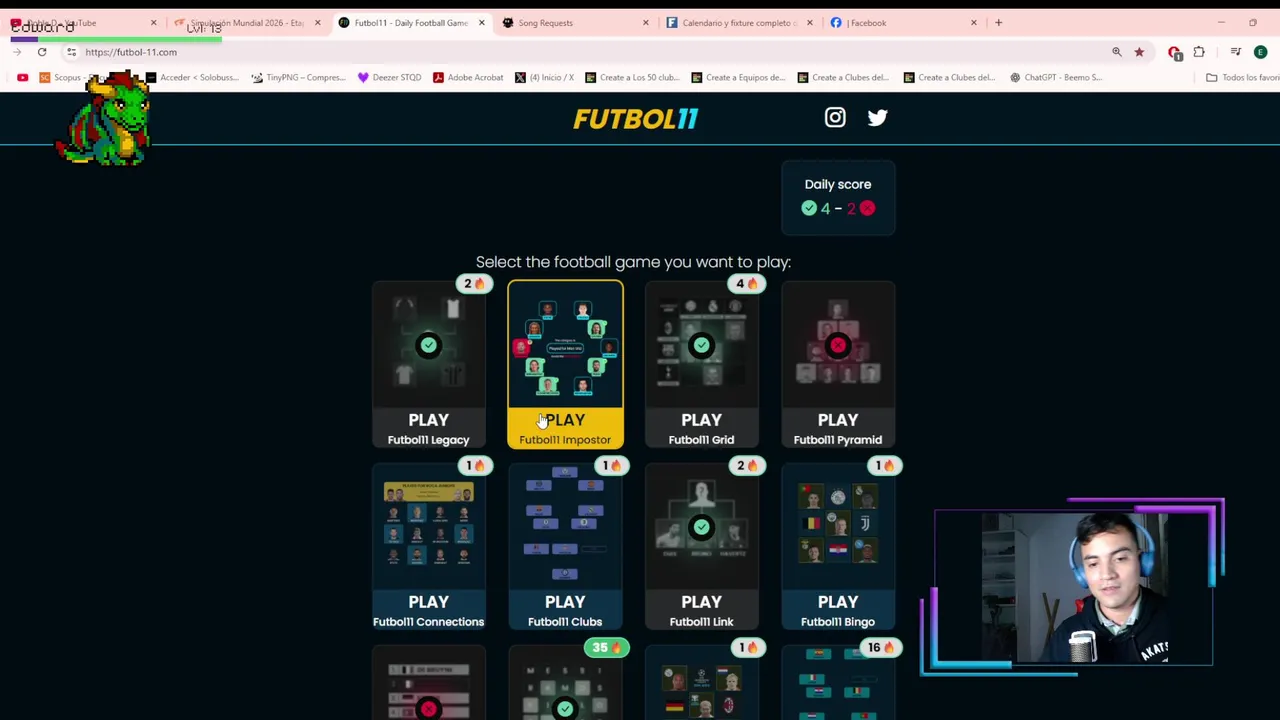
Task: Open the red extension icon in toolbar
Action: [x=1175, y=52]
